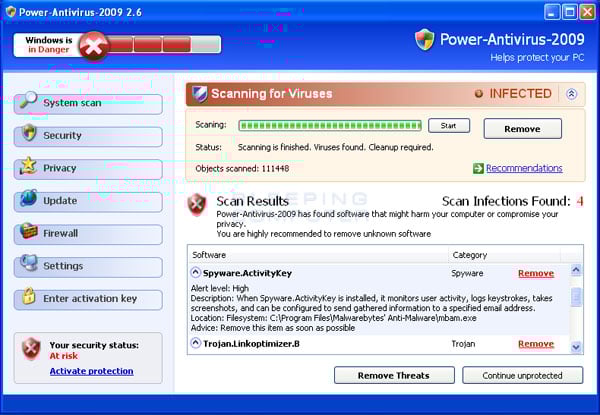
Task: Click the Spyware category cell
Action: [467, 273]
